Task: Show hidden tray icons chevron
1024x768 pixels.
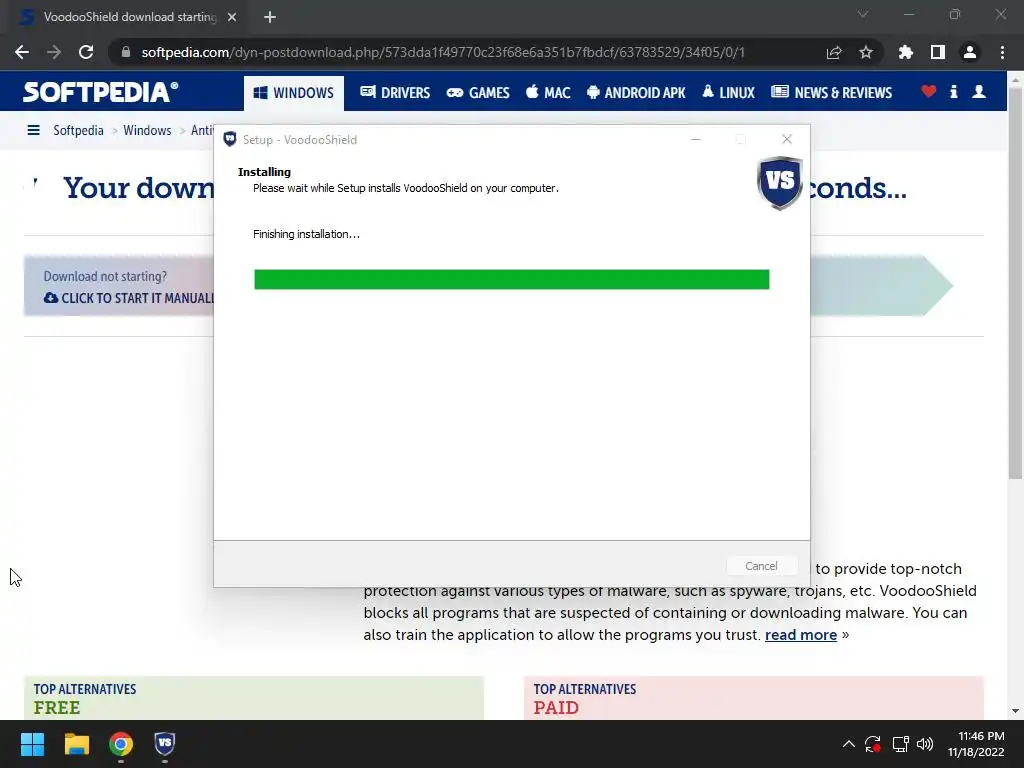Action: (x=848, y=744)
